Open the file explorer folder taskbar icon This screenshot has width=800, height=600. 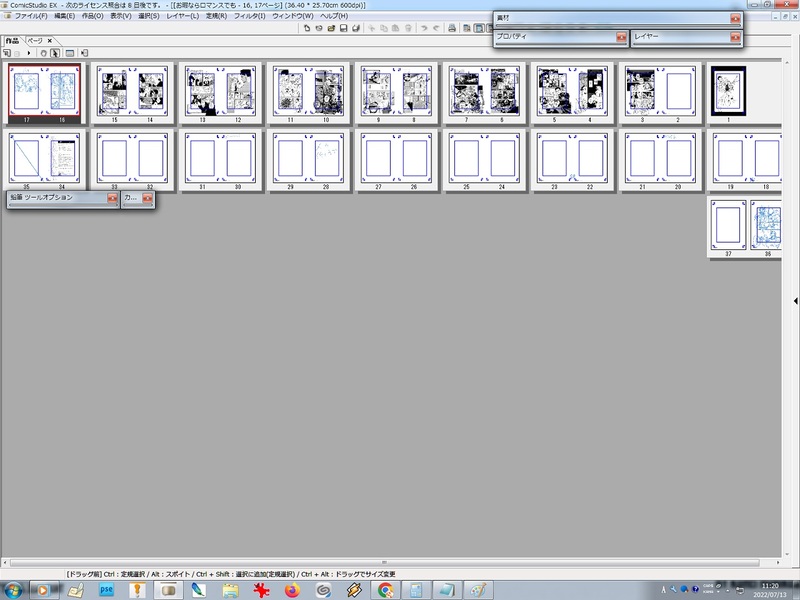tap(231, 591)
